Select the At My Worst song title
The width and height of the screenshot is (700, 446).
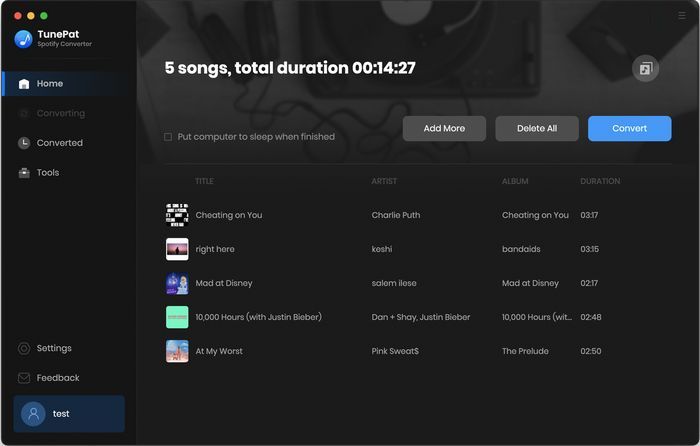[219, 351]
